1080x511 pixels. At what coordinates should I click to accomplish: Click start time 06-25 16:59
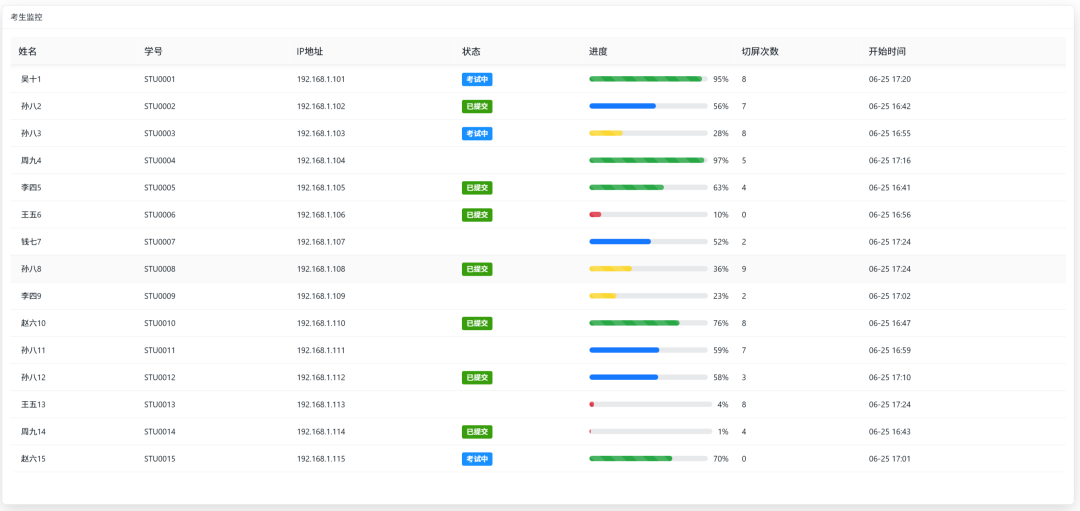click(890, 351)
